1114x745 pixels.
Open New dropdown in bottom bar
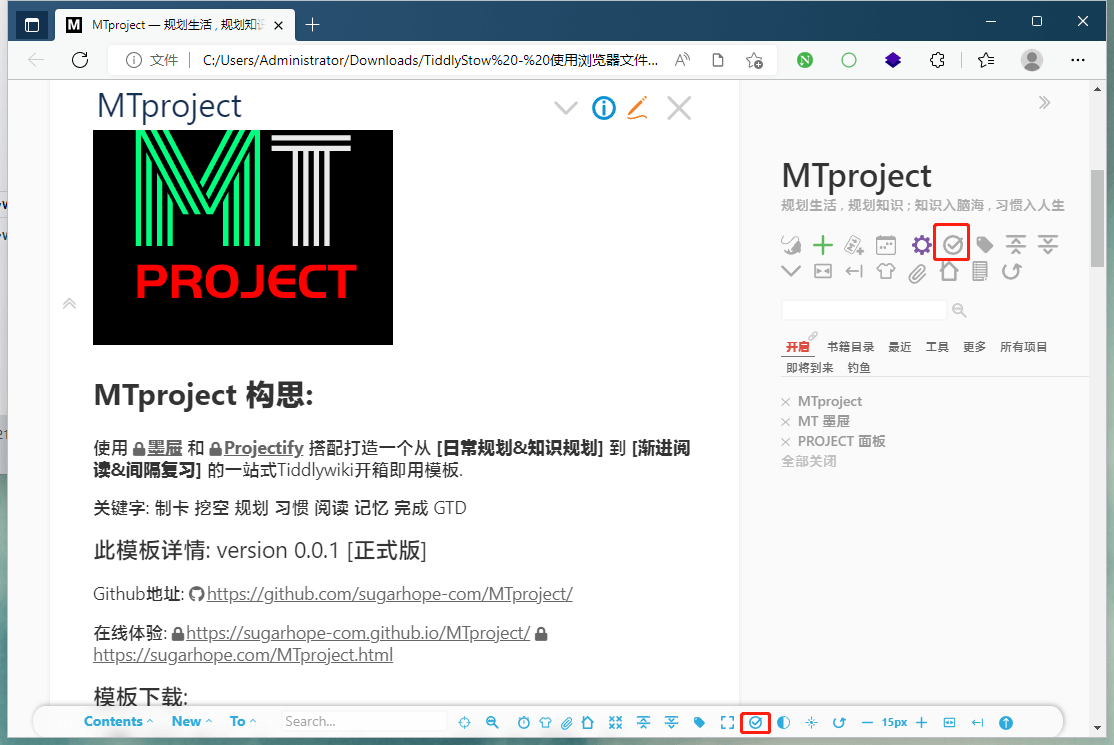pos(192,722)
